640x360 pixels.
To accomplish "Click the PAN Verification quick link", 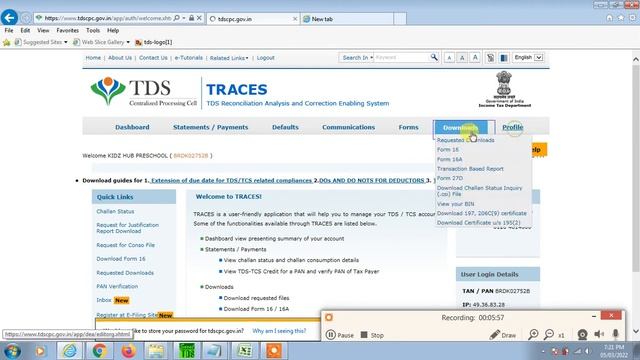I will (117, 286).
